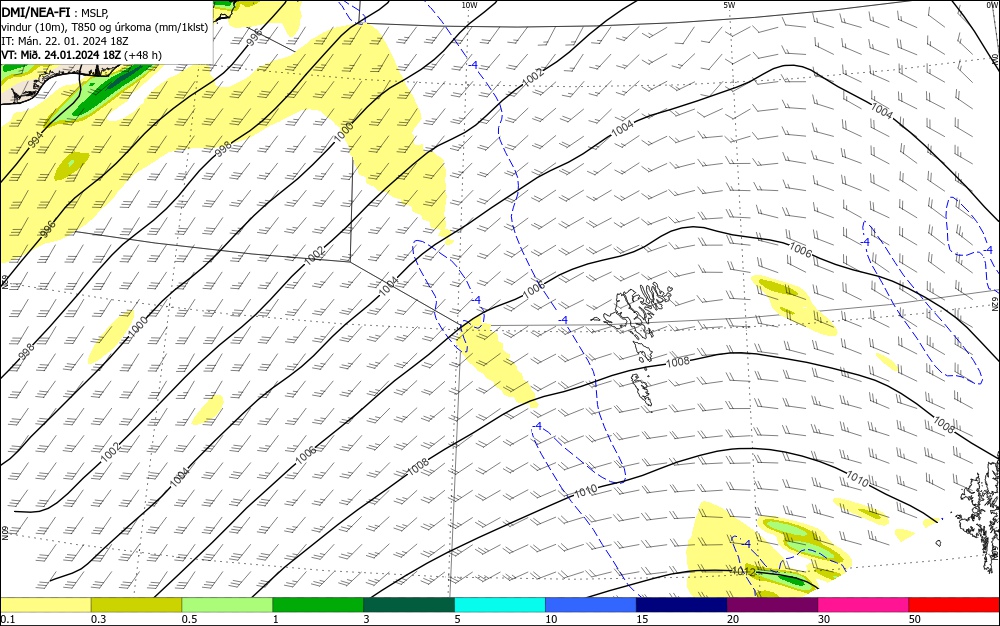
Task: Click the "10W" longitude label
Action: (x=469, y=5)
